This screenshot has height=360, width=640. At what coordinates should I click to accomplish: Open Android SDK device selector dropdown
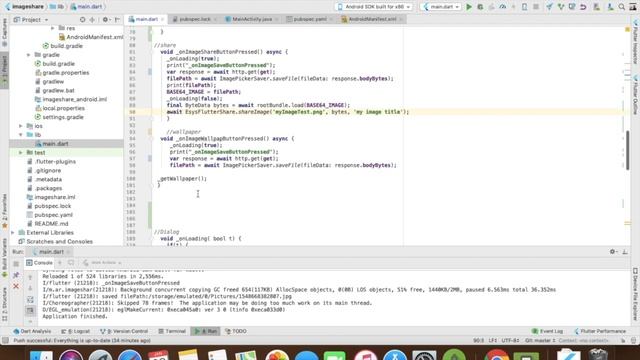373,7
